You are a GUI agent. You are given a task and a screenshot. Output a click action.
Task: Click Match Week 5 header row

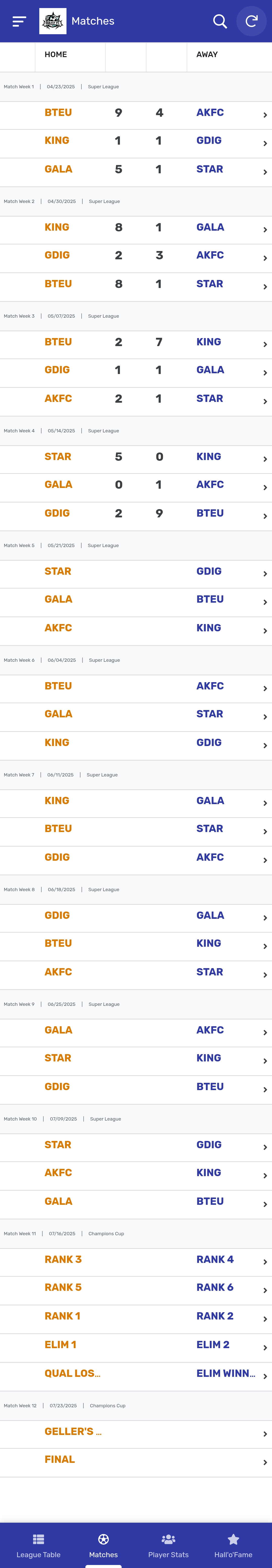tap(136, 545)
